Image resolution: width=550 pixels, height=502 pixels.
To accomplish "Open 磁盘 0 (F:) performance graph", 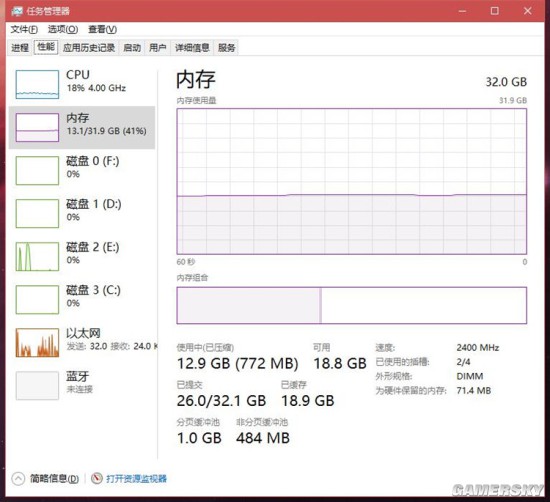I will [x=37, y=170].
